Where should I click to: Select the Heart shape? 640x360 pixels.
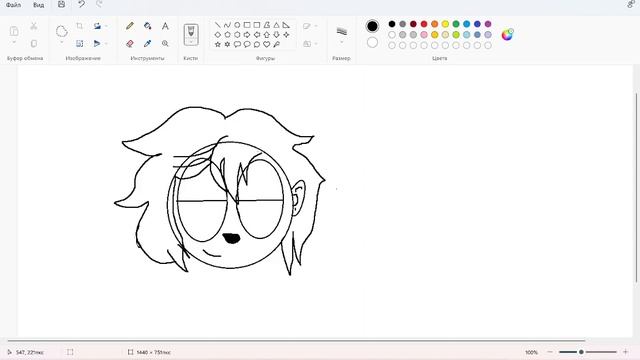267,44
